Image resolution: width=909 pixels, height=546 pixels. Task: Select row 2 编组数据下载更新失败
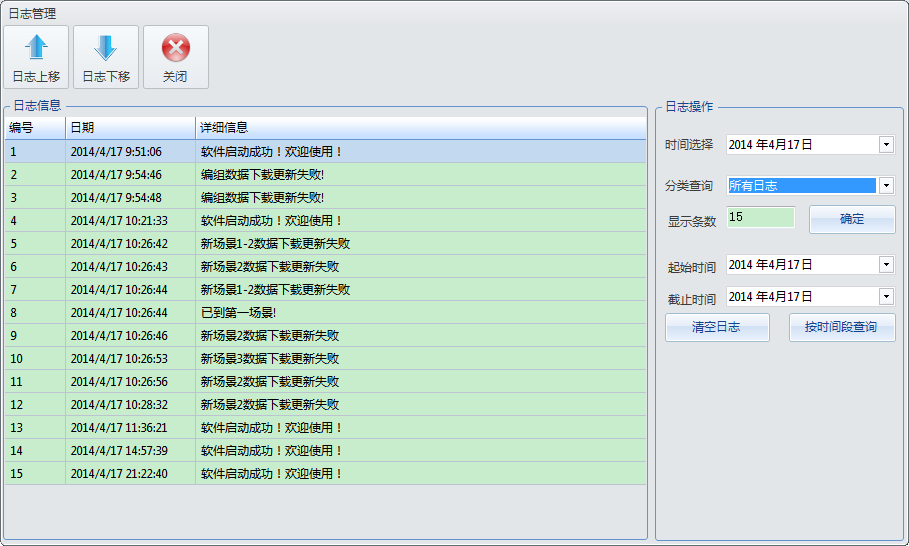(x=262, y=175)
